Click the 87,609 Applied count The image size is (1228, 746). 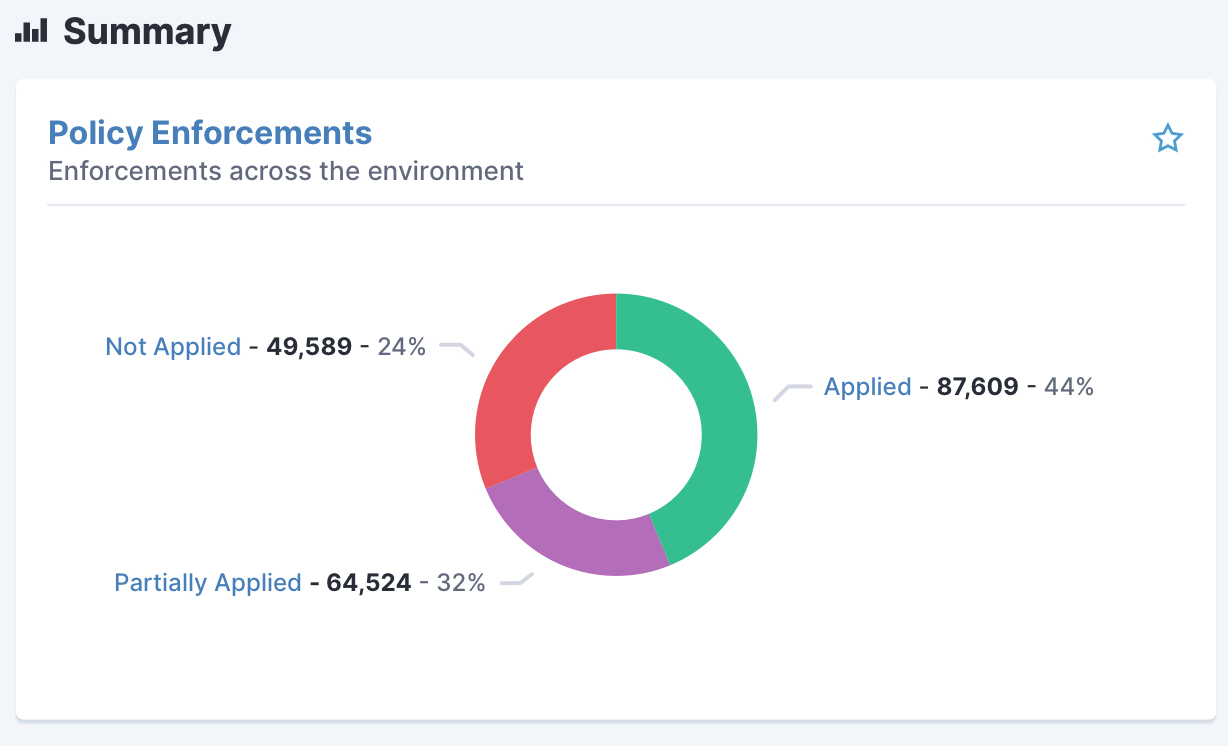click(x=977, y=387)
